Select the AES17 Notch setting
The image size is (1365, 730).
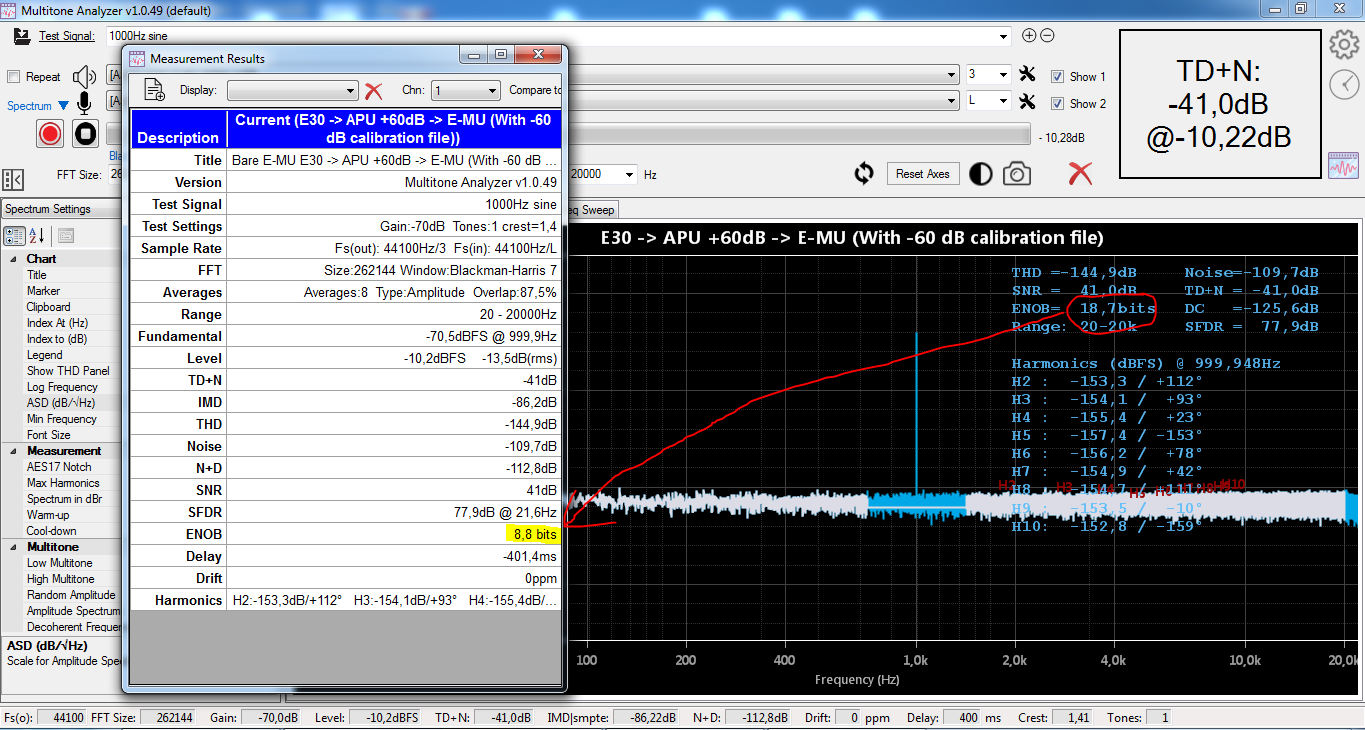[59, 467]
